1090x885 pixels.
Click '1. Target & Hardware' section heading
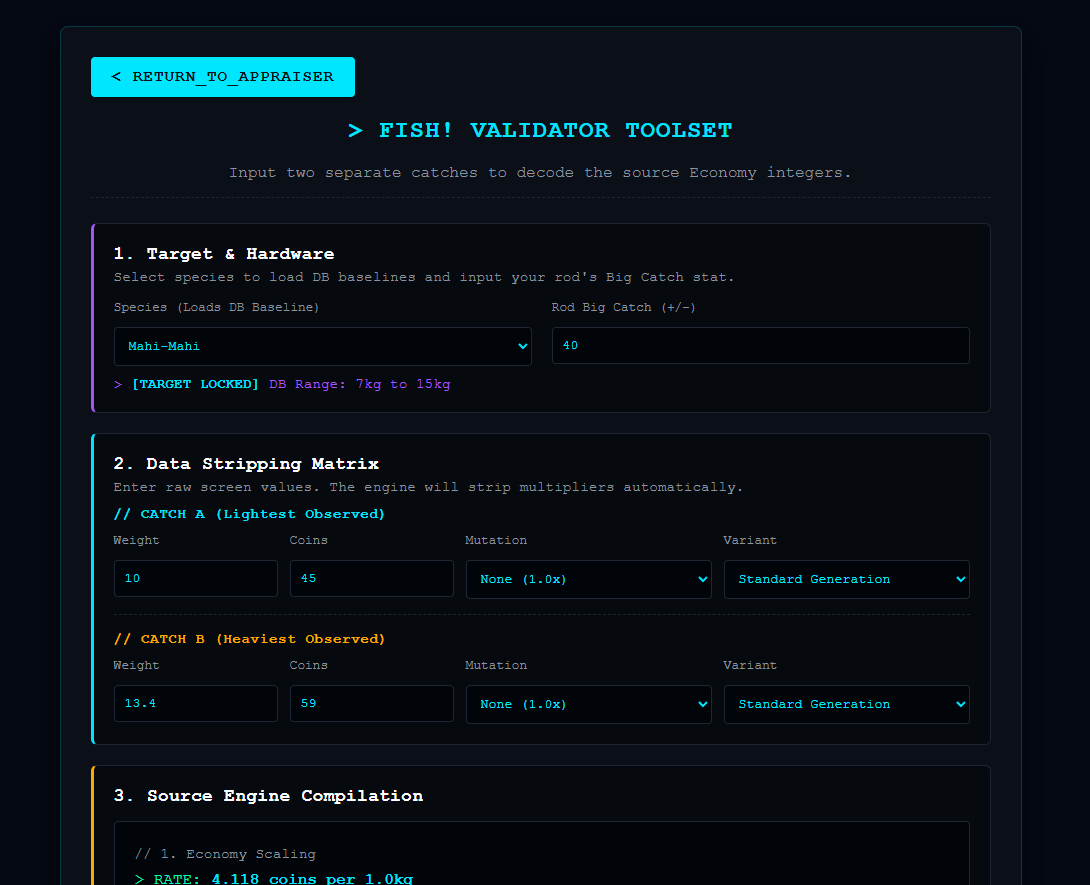(224, 254)
